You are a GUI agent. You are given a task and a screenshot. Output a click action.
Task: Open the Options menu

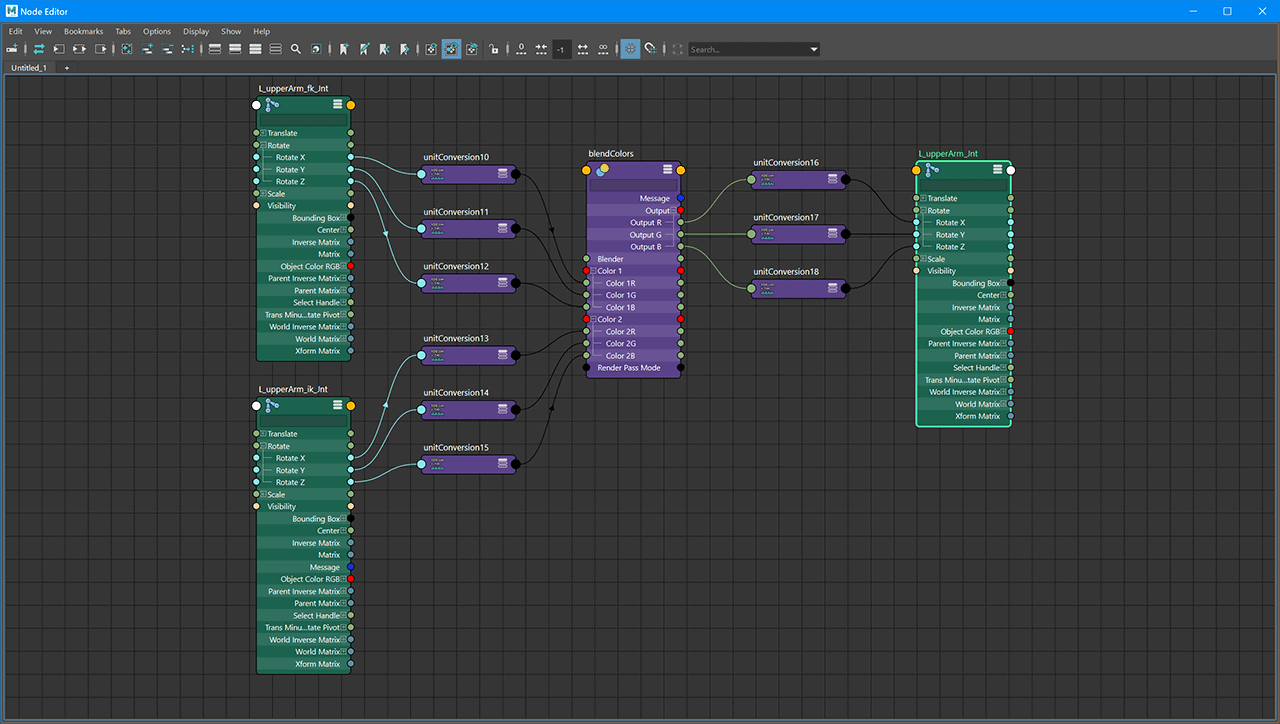coord(157,31)
